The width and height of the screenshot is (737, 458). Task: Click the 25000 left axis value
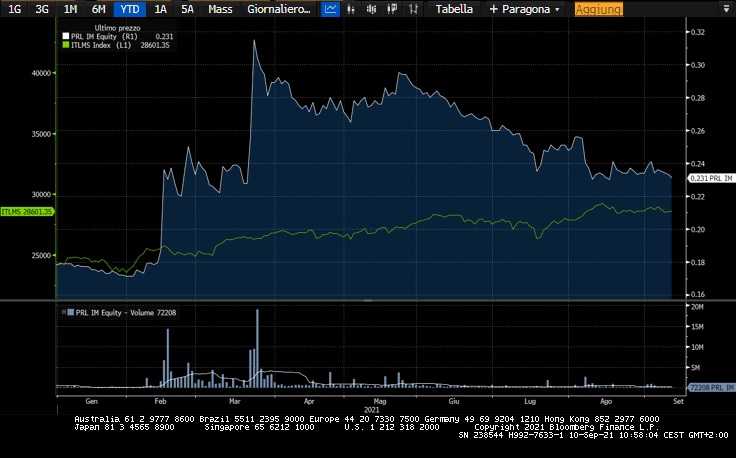tap(41, 255)
